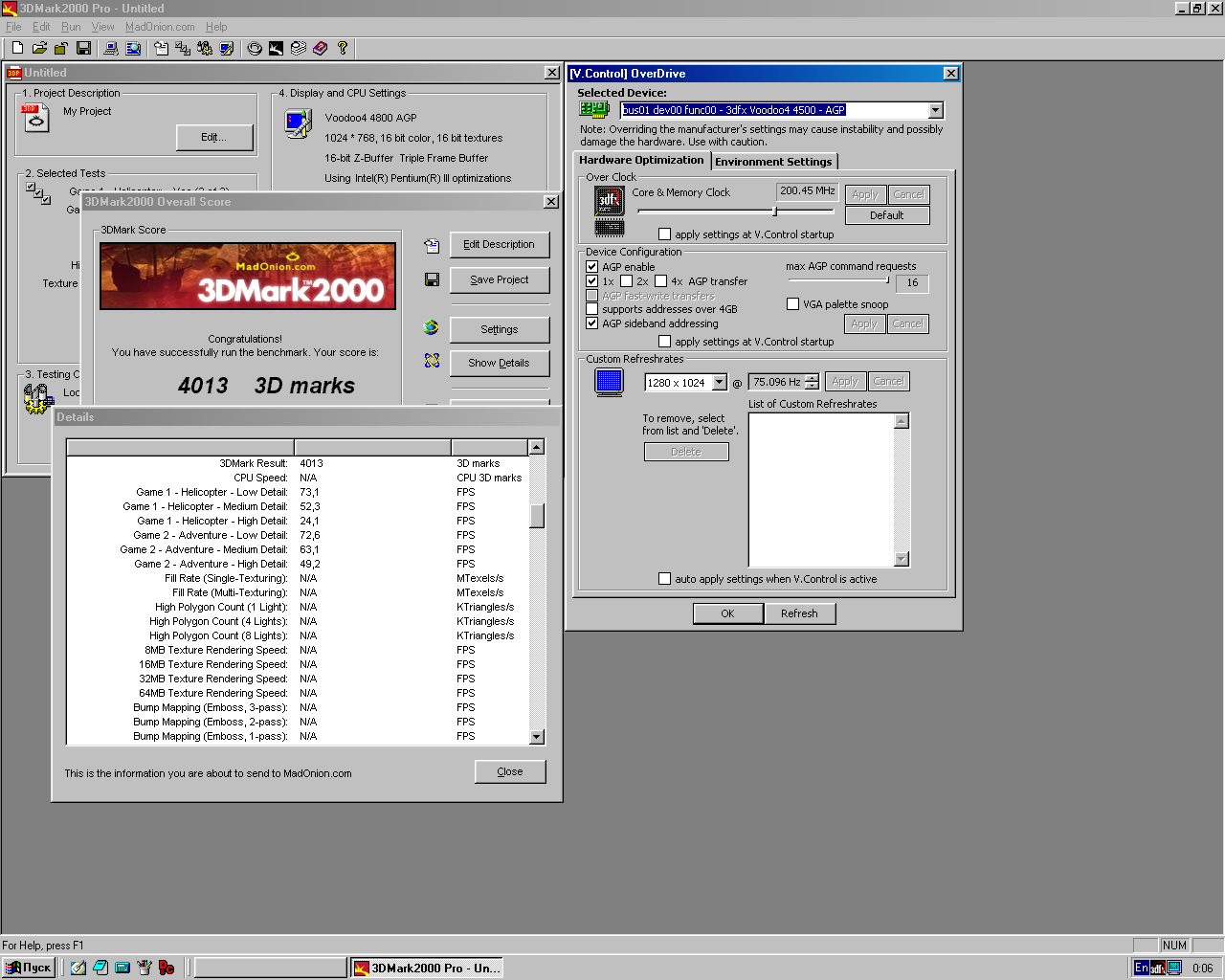Enable the 2x AGP transfer checkbox
The image size is (1225, 980).
[627, 281]
